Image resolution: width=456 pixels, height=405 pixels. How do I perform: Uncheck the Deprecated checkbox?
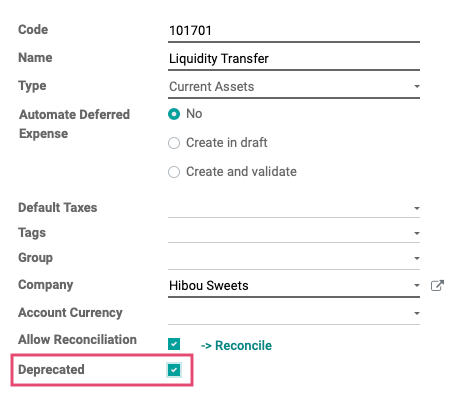[174, 370]
